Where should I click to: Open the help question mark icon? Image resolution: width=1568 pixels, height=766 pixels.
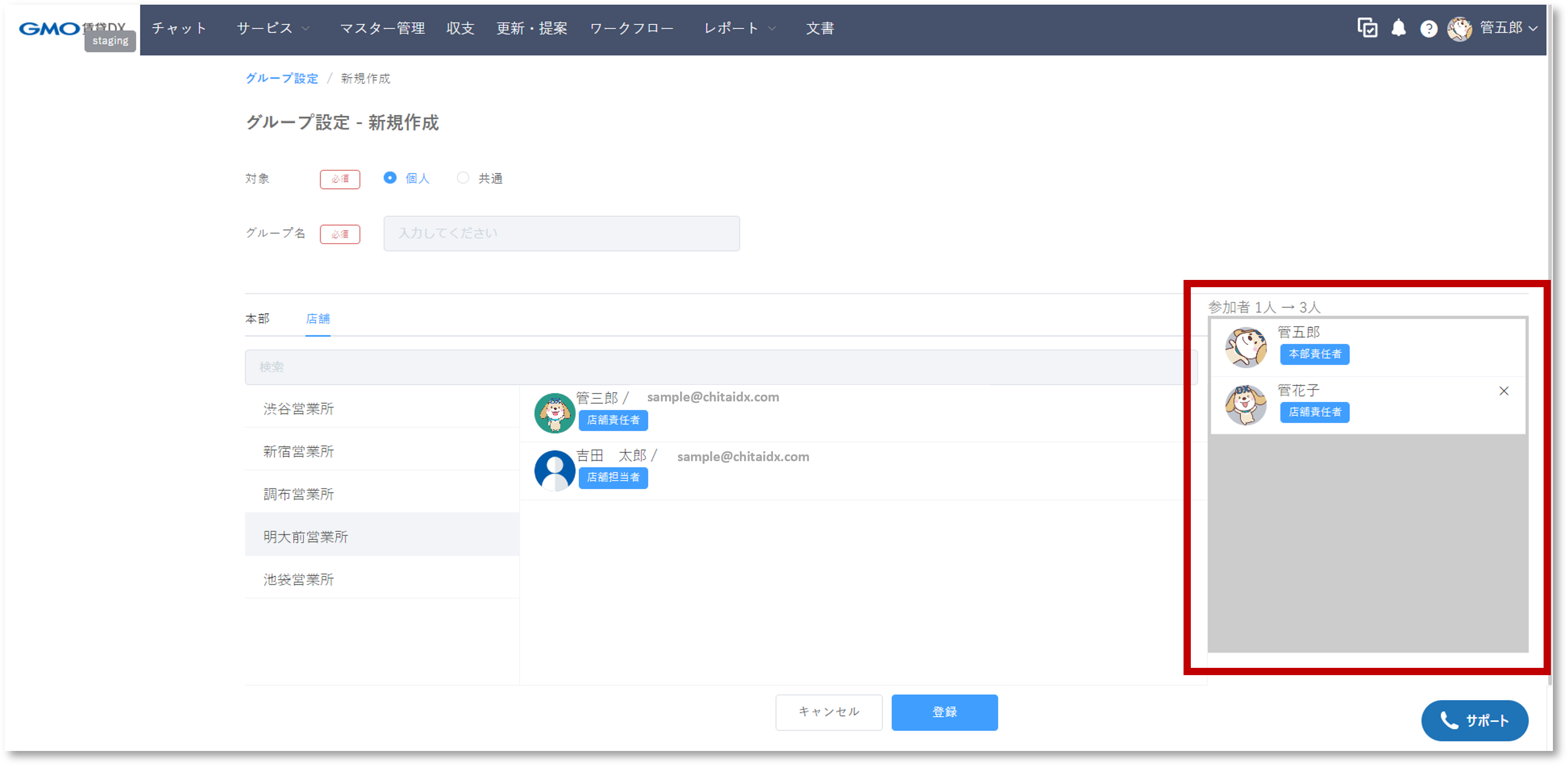click(x=1428, y=29)
